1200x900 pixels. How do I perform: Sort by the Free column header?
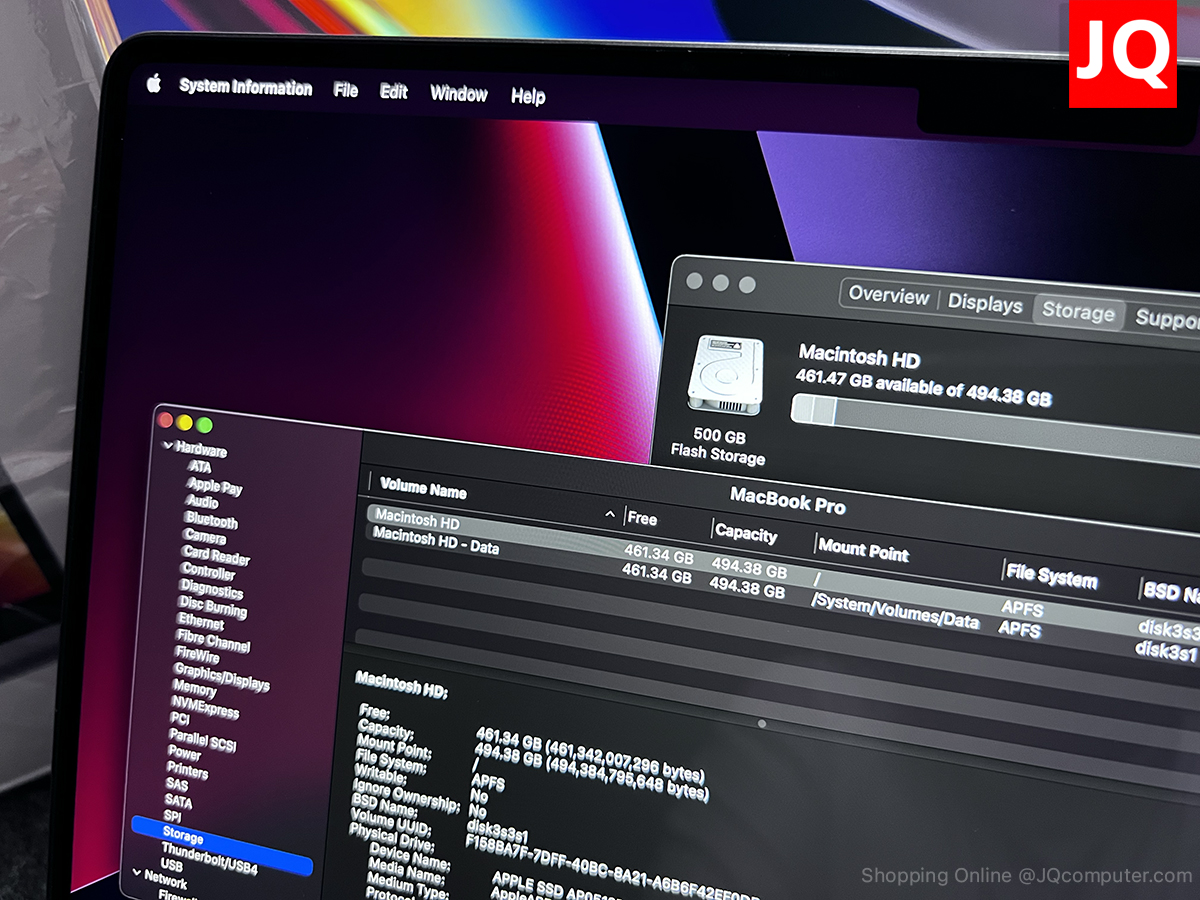click(x=642, y=519)
